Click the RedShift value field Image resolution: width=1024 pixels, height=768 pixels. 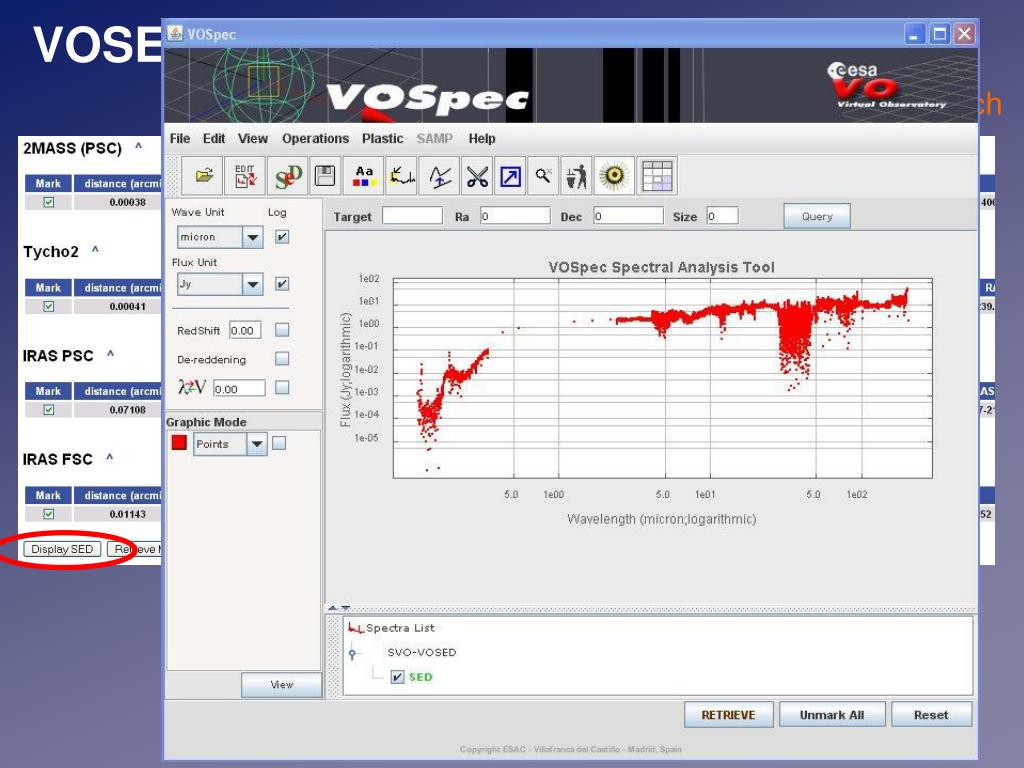[245, 330]
